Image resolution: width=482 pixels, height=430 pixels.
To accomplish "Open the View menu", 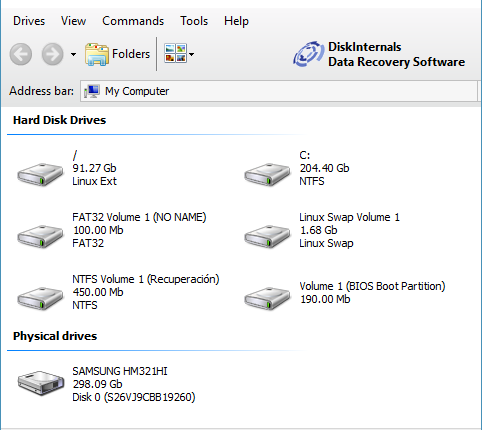I will (x=73, y=21).
